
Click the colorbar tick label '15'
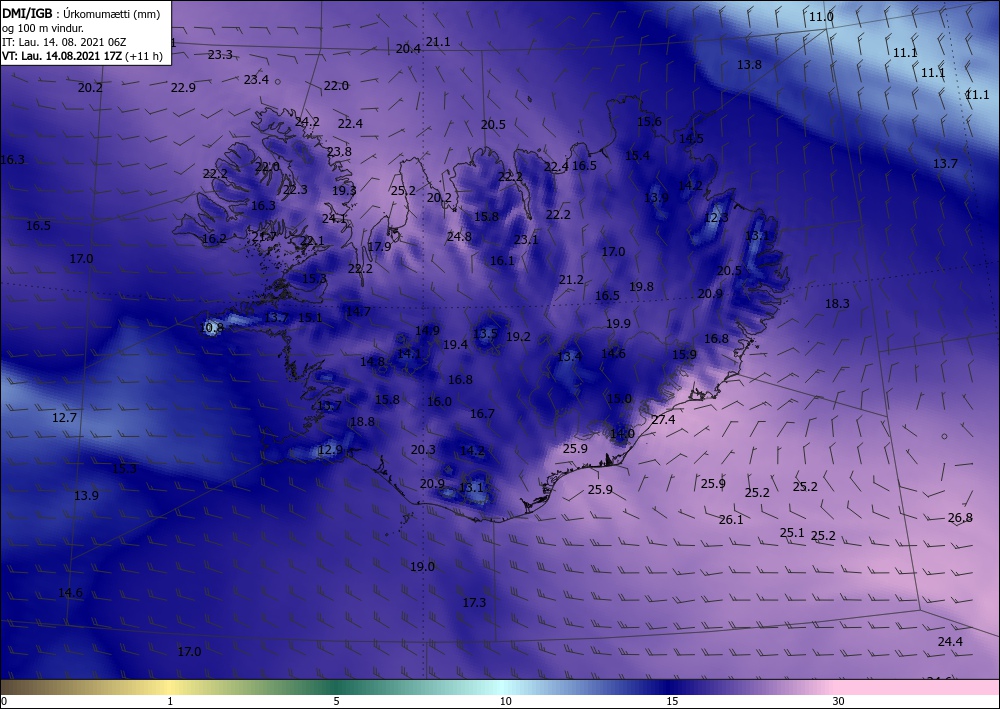click(x=672, y=701)
